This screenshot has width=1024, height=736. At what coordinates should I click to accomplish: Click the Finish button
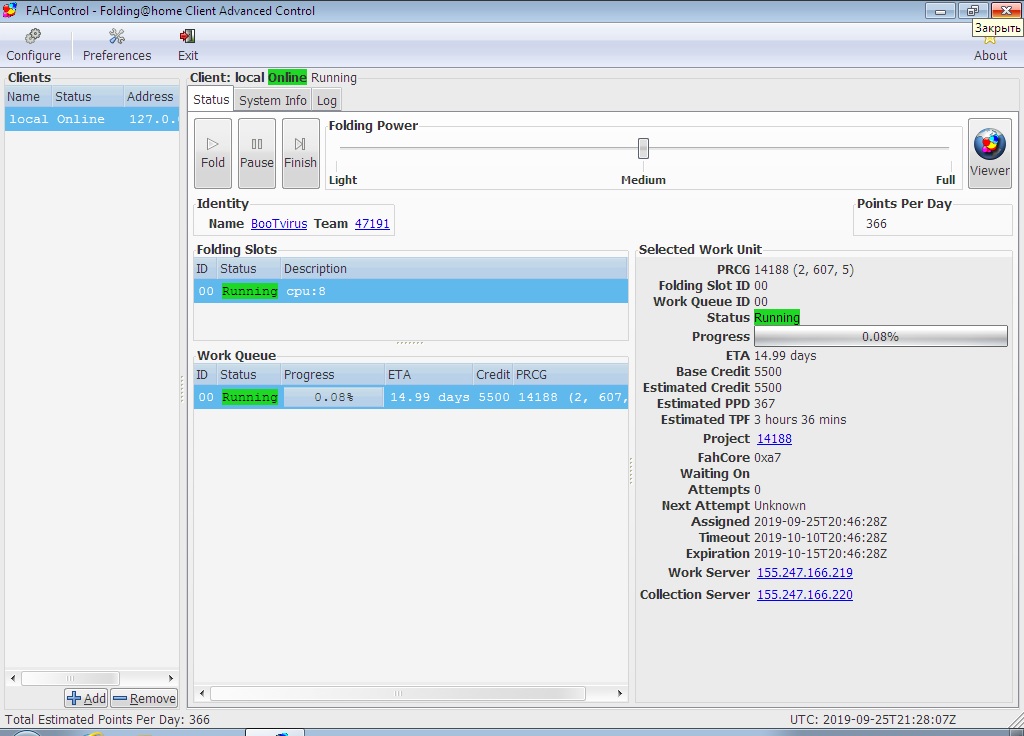pos(300,153)
